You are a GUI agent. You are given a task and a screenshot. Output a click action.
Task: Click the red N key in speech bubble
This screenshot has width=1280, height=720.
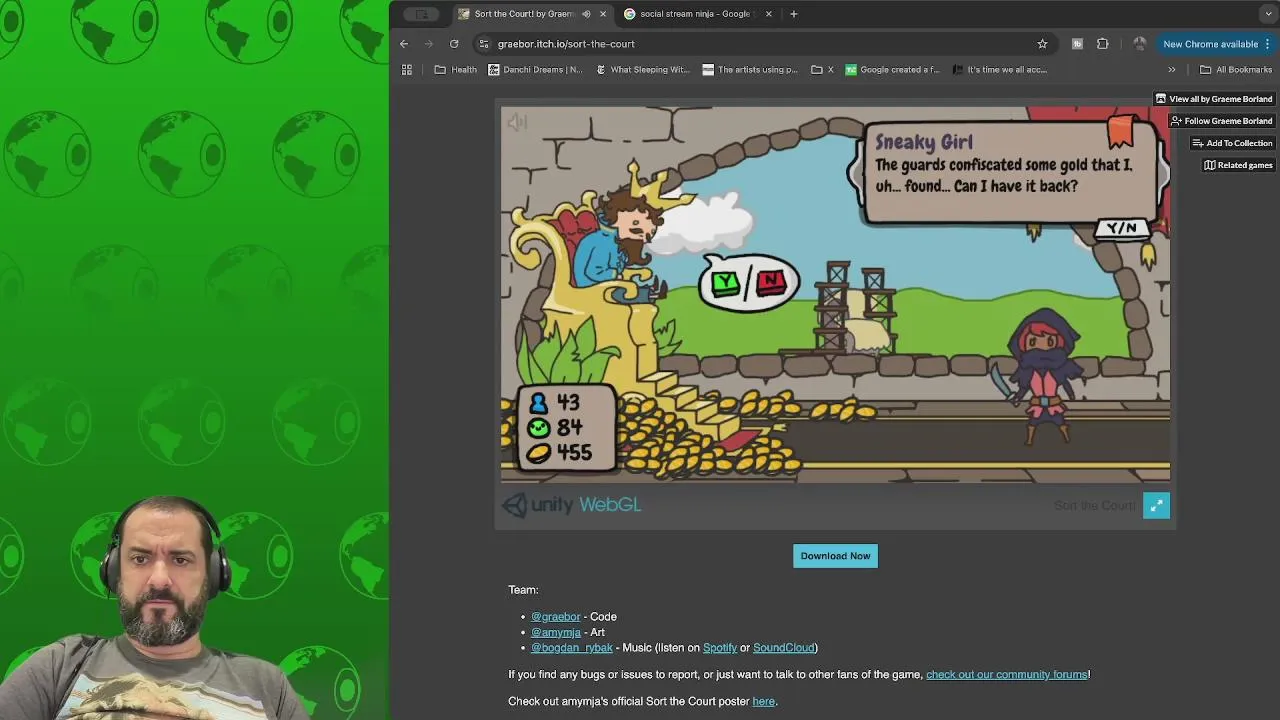coord(771,283)
